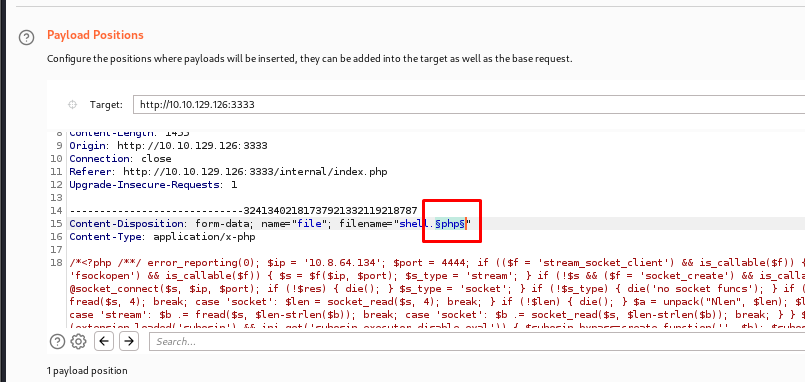The height and width of the screenshot is (382, 805).
Task: Click the Connection: close line
Action: 120,159
